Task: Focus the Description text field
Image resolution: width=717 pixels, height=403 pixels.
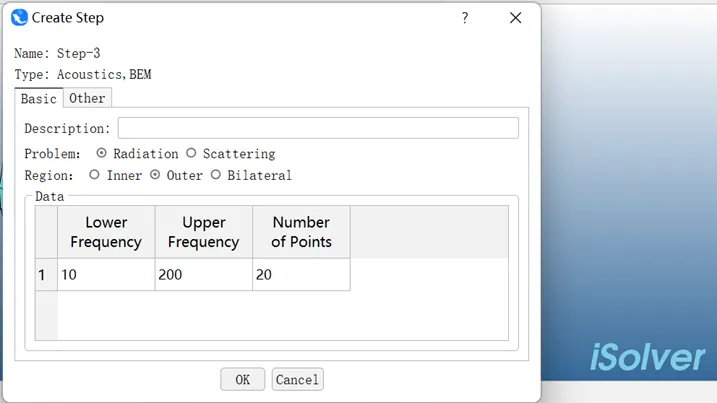Action: click(x=318, y=128)
